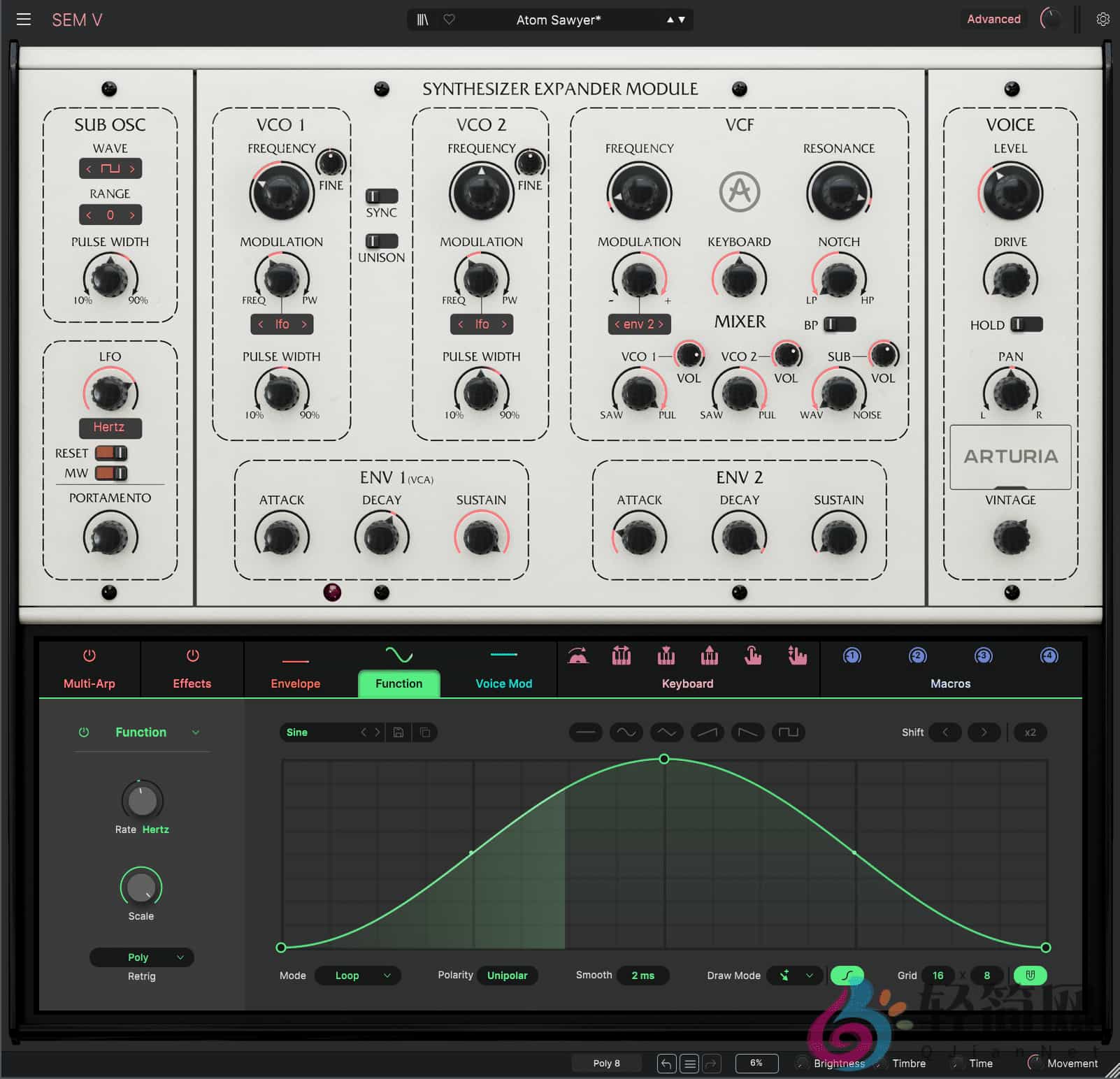The width and height of the screenshot is (1120, 1079).
Task: Click the Advanced button
Action: point(993,19)
